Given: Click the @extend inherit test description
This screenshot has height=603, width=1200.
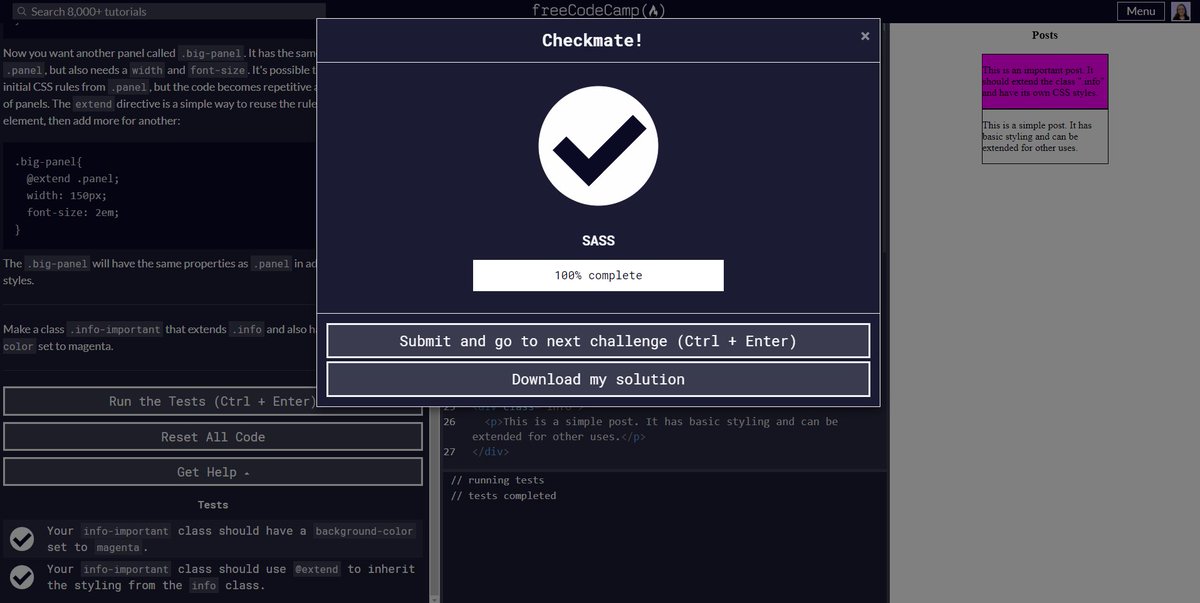Looking at the screenshot, I should point(230,577).
